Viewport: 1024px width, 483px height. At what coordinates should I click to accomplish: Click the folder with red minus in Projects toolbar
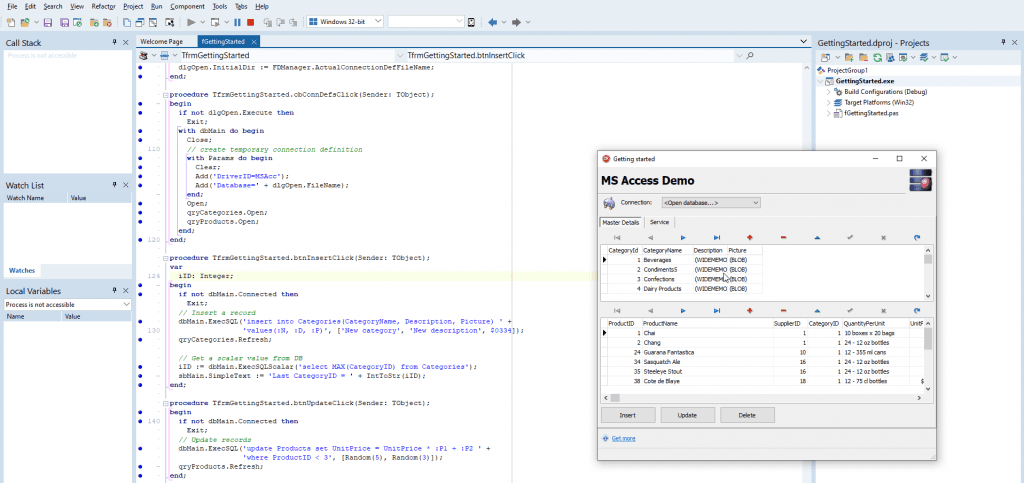(863, 57)
